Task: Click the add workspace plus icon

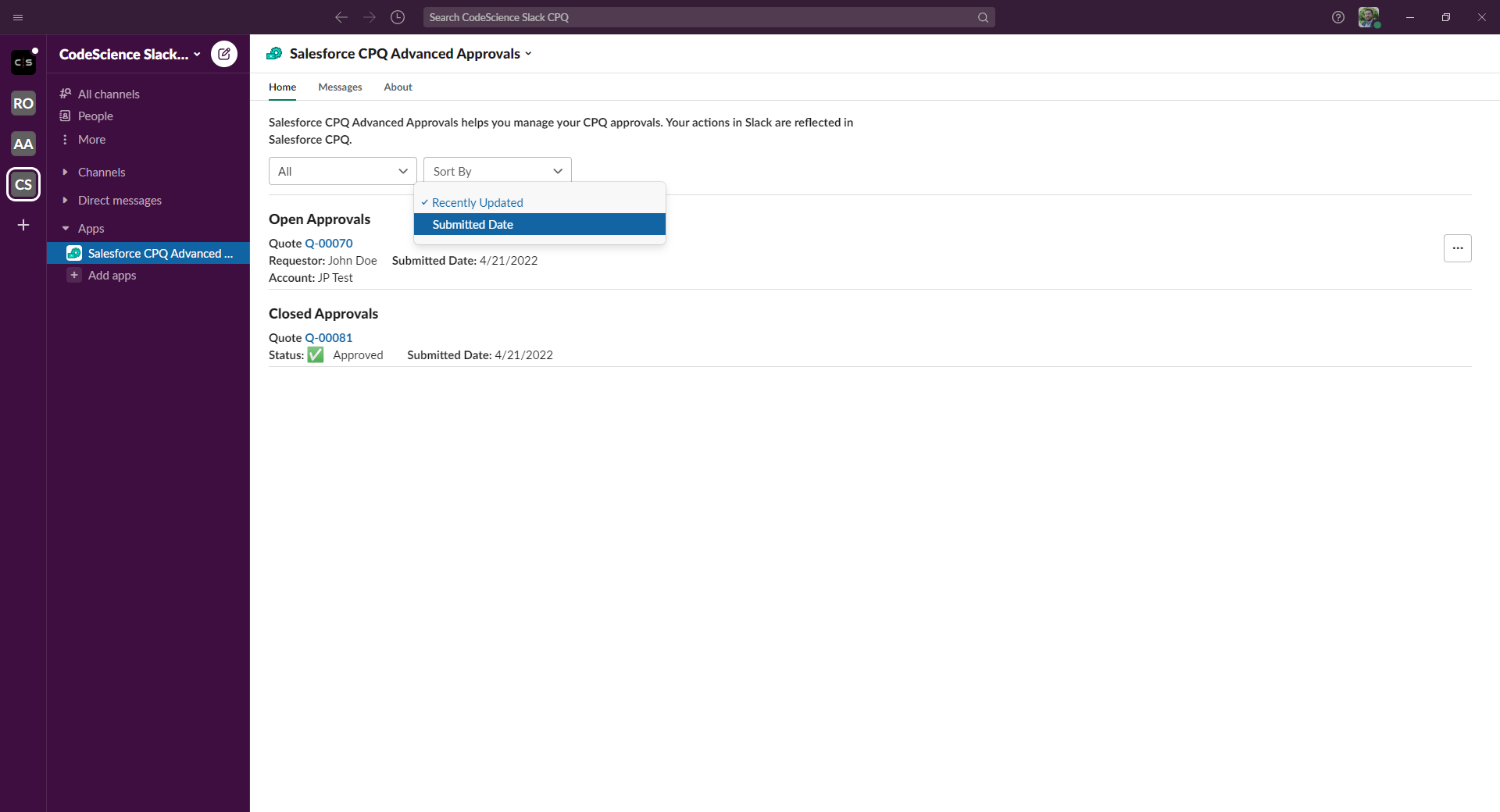Action: click(23, 225)
